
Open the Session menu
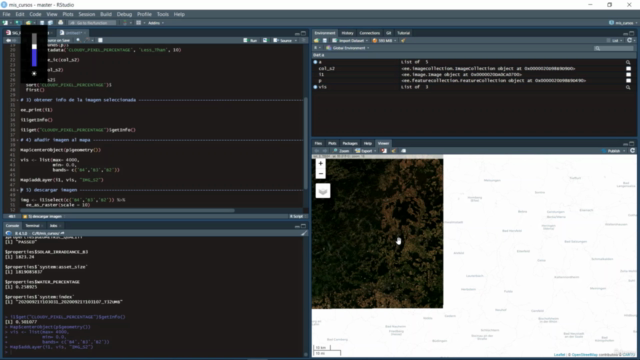point(87,14)
